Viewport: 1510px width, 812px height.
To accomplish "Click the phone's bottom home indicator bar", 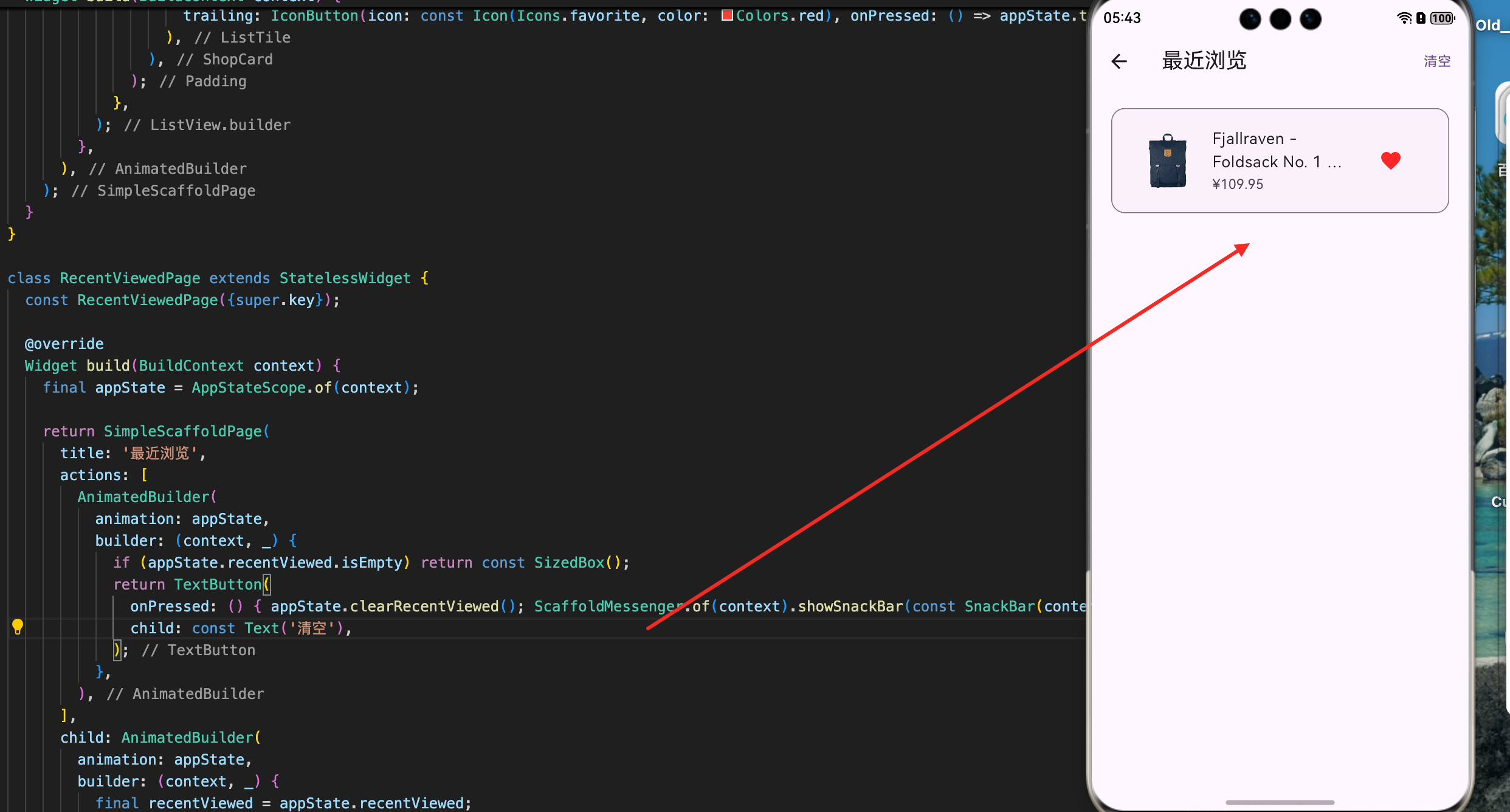I will [1280, 802].
